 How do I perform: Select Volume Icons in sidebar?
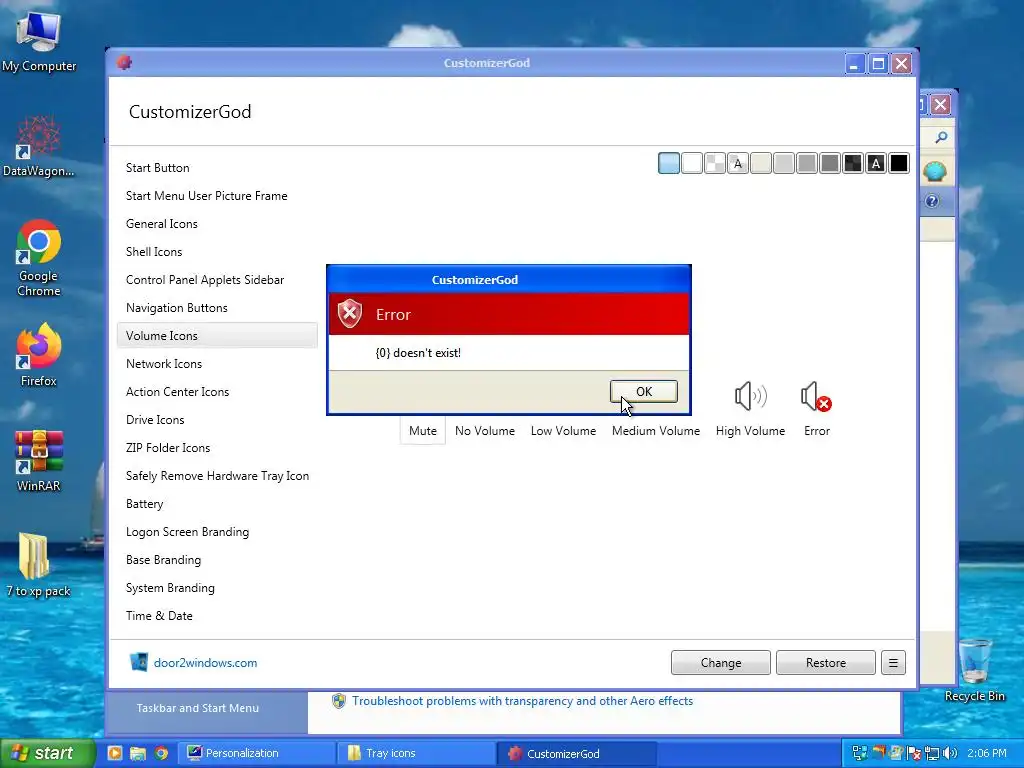tap(217, 336)
